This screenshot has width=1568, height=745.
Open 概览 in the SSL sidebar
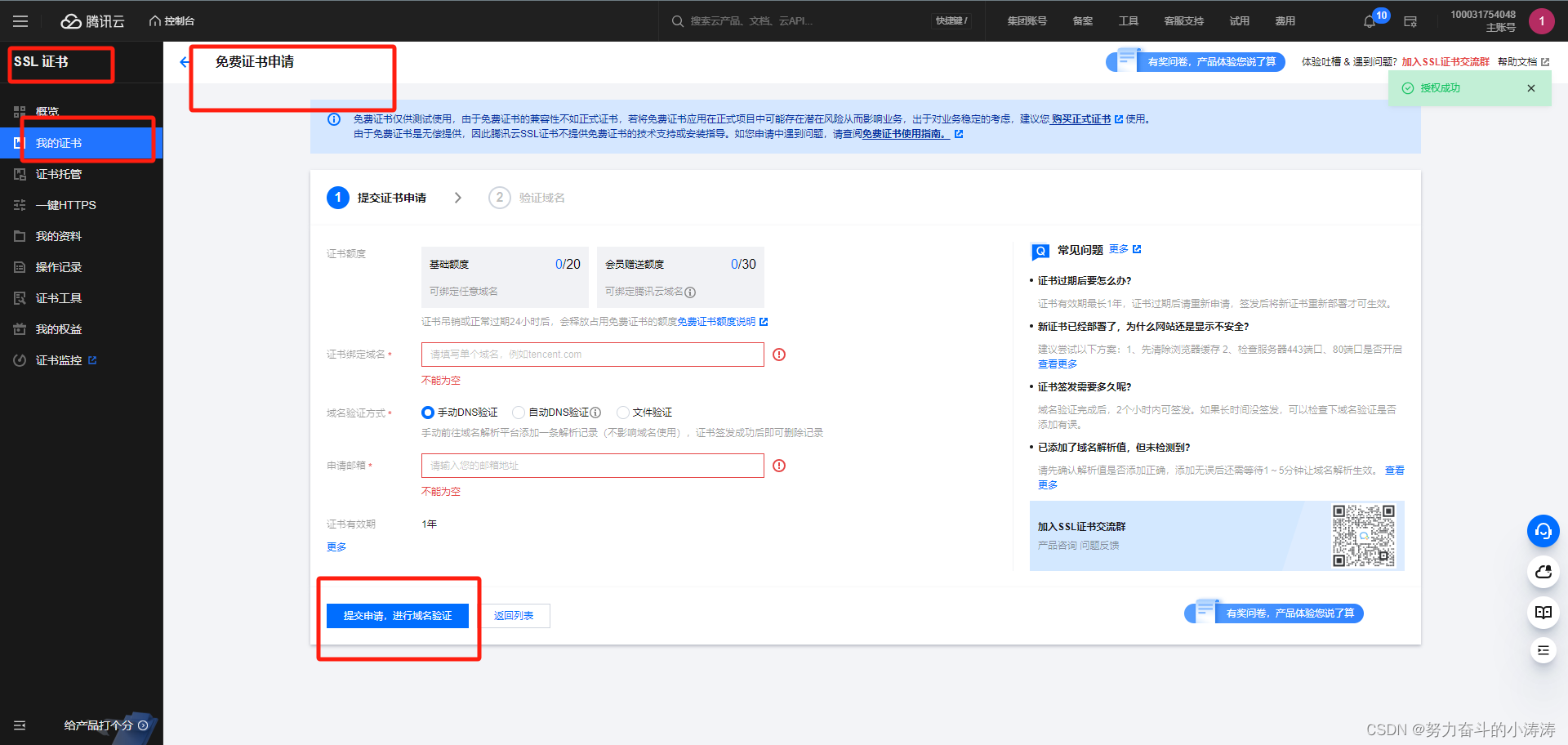tap(47, 111)
